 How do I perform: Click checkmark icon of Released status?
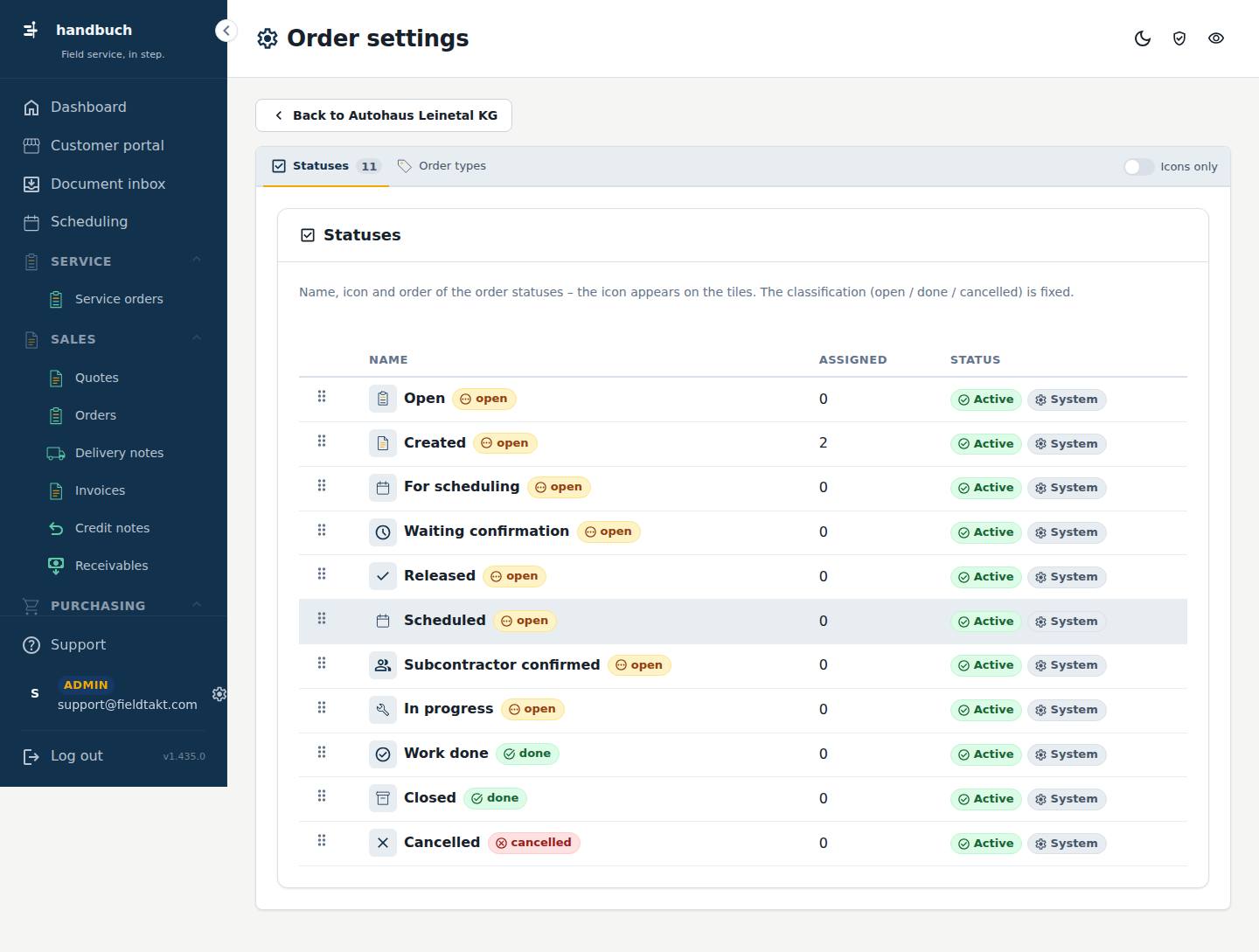click(383, 577)
